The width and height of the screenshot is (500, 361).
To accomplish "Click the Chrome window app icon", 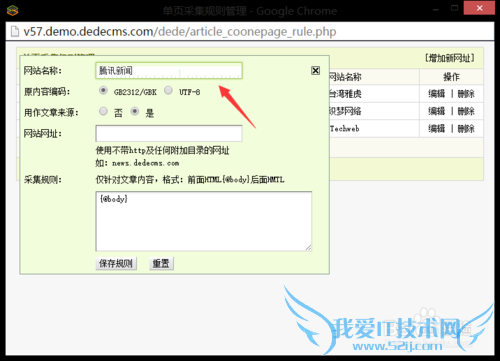I will pyautogui.click(x=13, y=11).
